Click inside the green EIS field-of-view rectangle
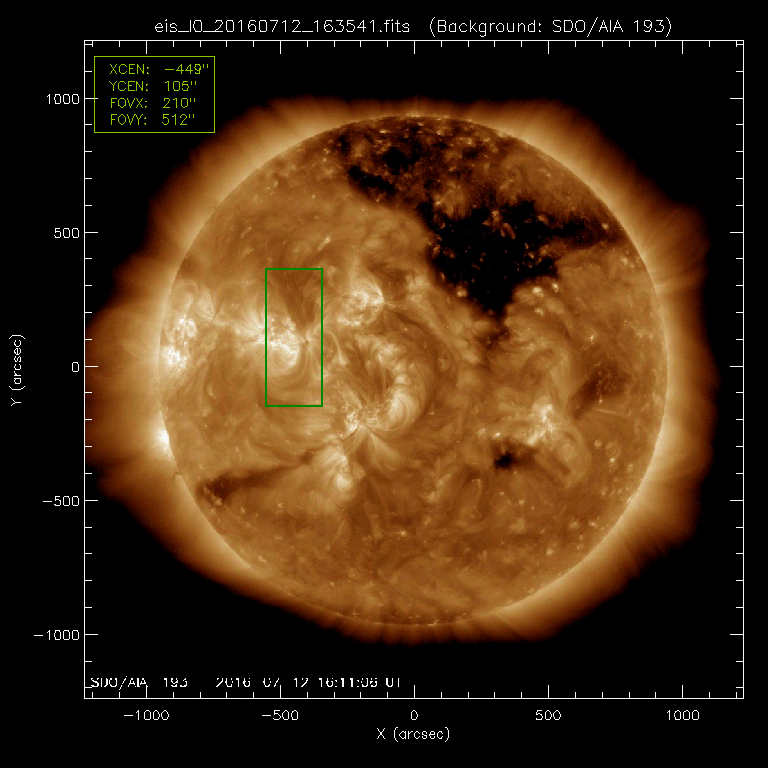This screenshot has height=768, width=768. [294, 337]
